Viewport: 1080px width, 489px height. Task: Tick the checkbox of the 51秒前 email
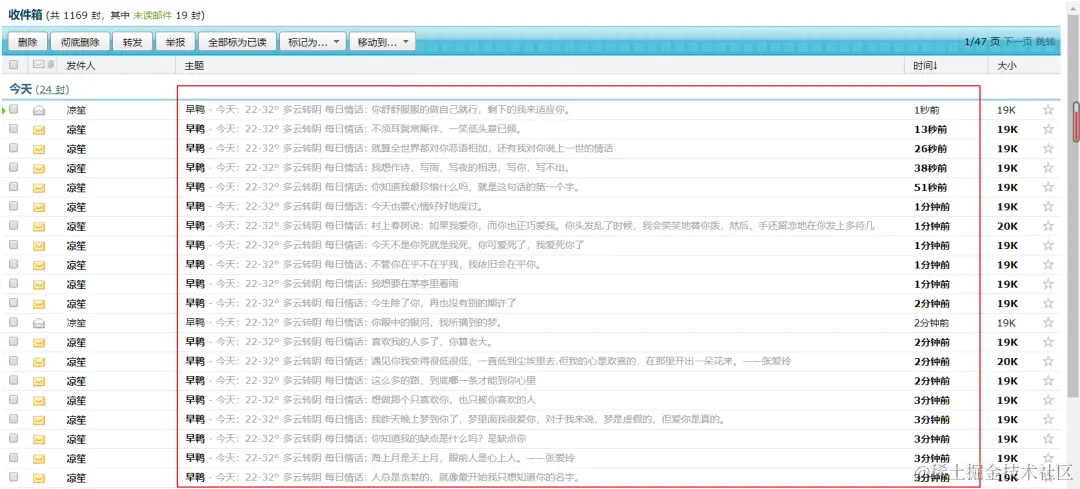[x=14, y=187]
